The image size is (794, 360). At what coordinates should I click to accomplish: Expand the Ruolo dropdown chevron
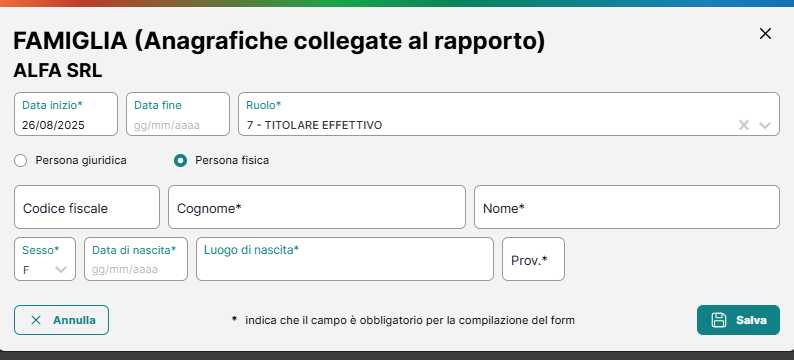coord(765,125)
